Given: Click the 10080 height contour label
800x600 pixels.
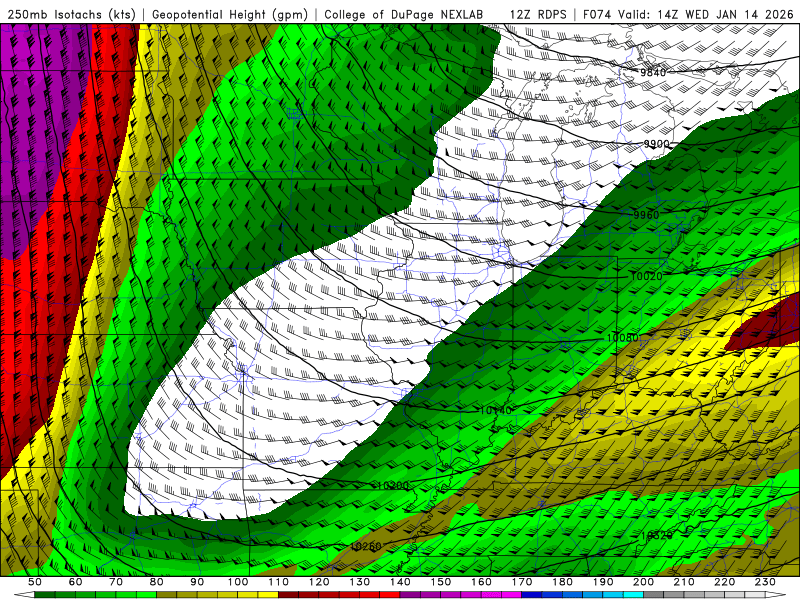Looking at the screenshot, I should (622, 338).
